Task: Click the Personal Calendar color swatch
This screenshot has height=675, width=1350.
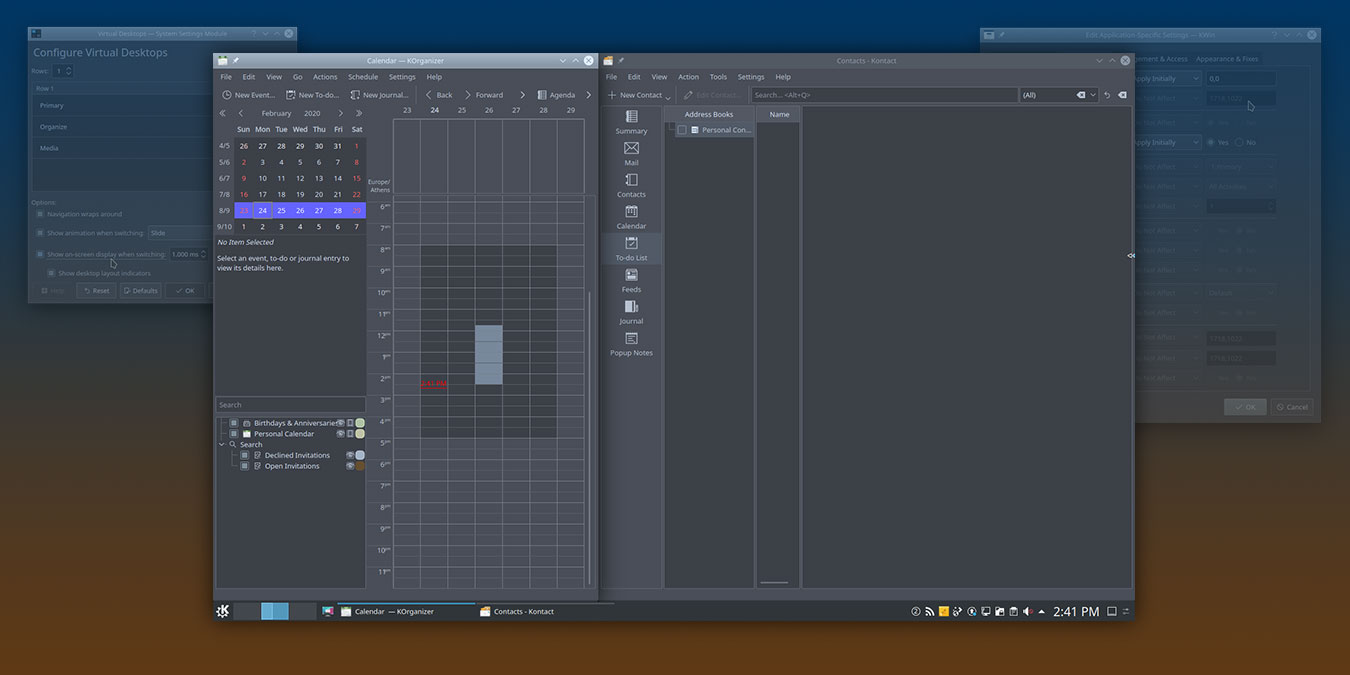Action: [x=360, y=433]
